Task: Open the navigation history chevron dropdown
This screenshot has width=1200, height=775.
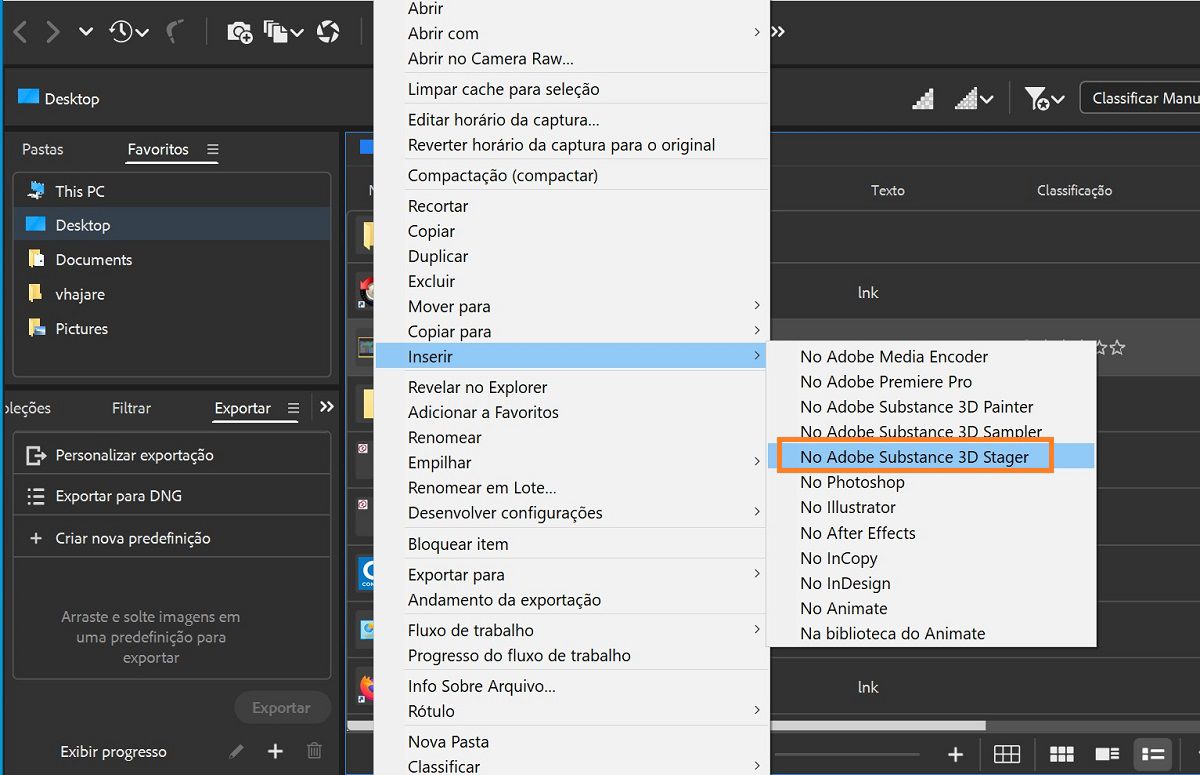Action: click(86, 32)
